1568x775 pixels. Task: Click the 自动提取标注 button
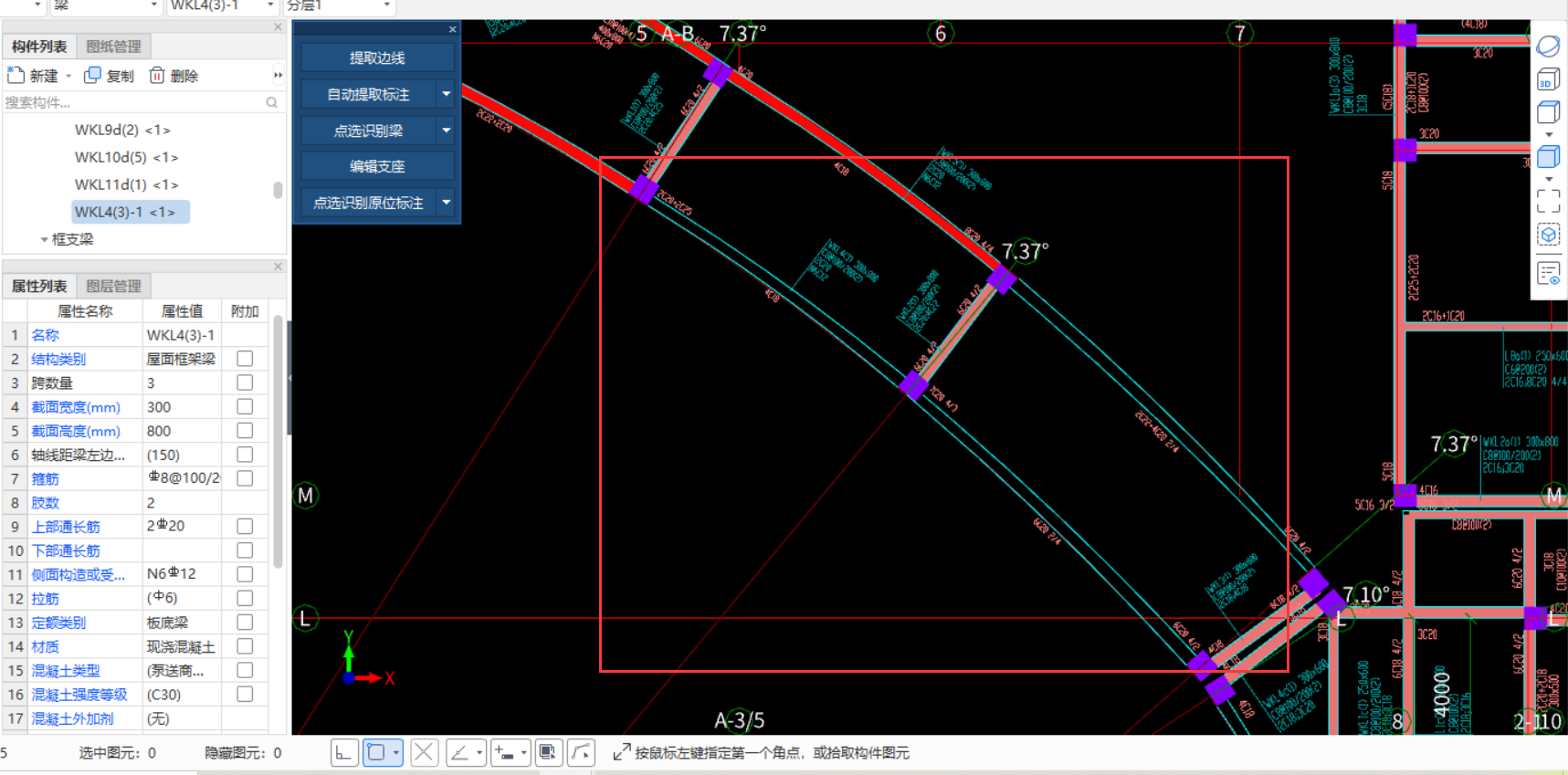[369, 94]
